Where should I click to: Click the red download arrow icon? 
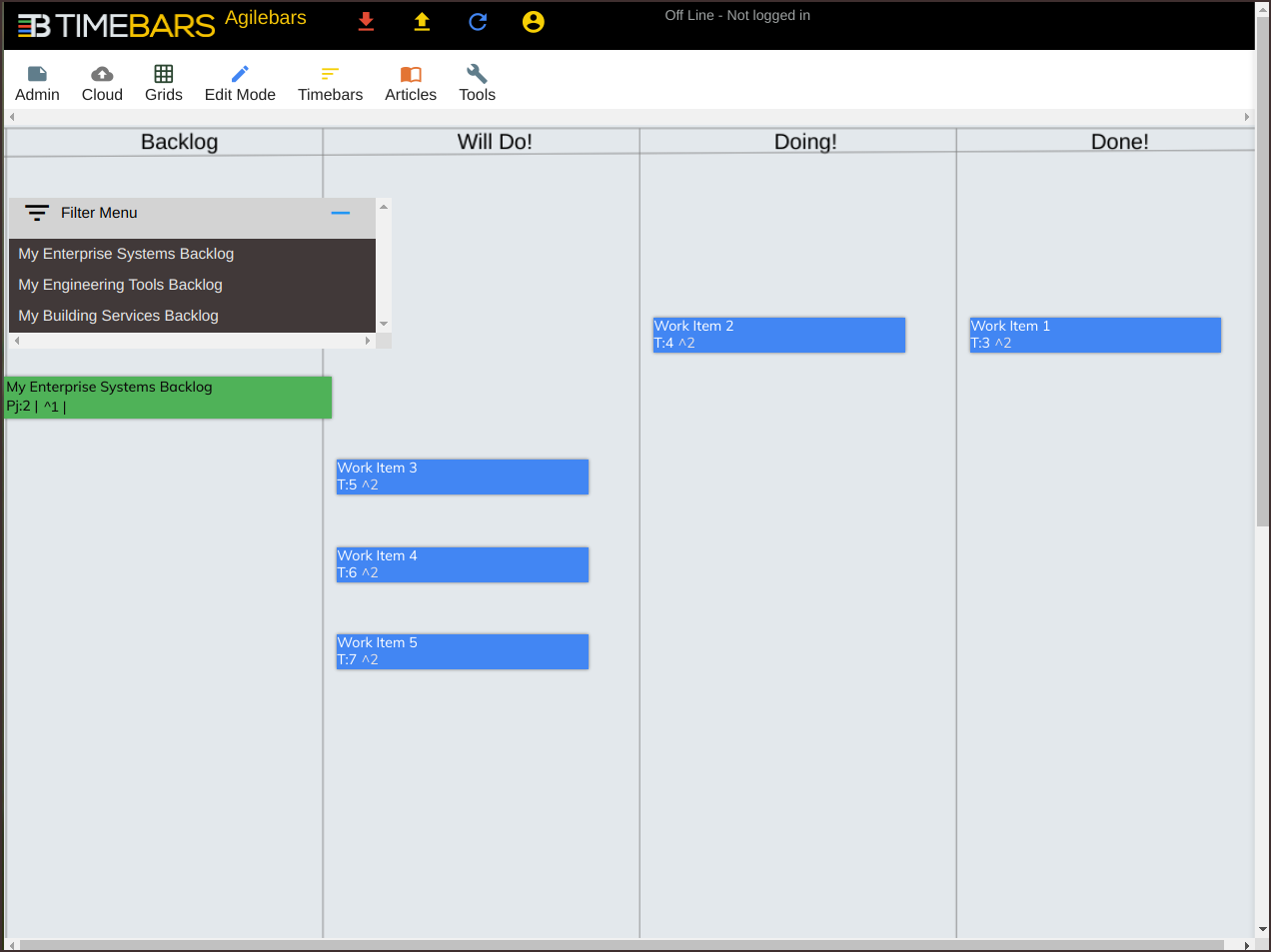click(367, 22)
